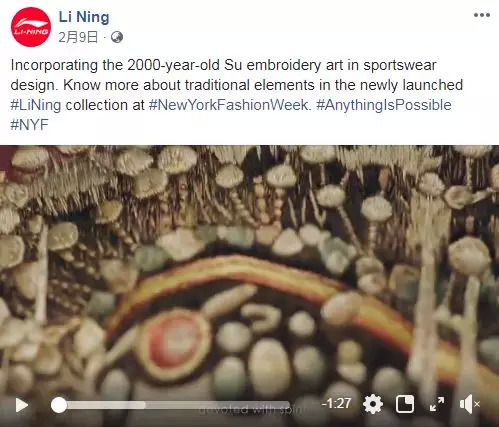Open the 2月9日 post date link
499x427 pixels.
[78, 37]
